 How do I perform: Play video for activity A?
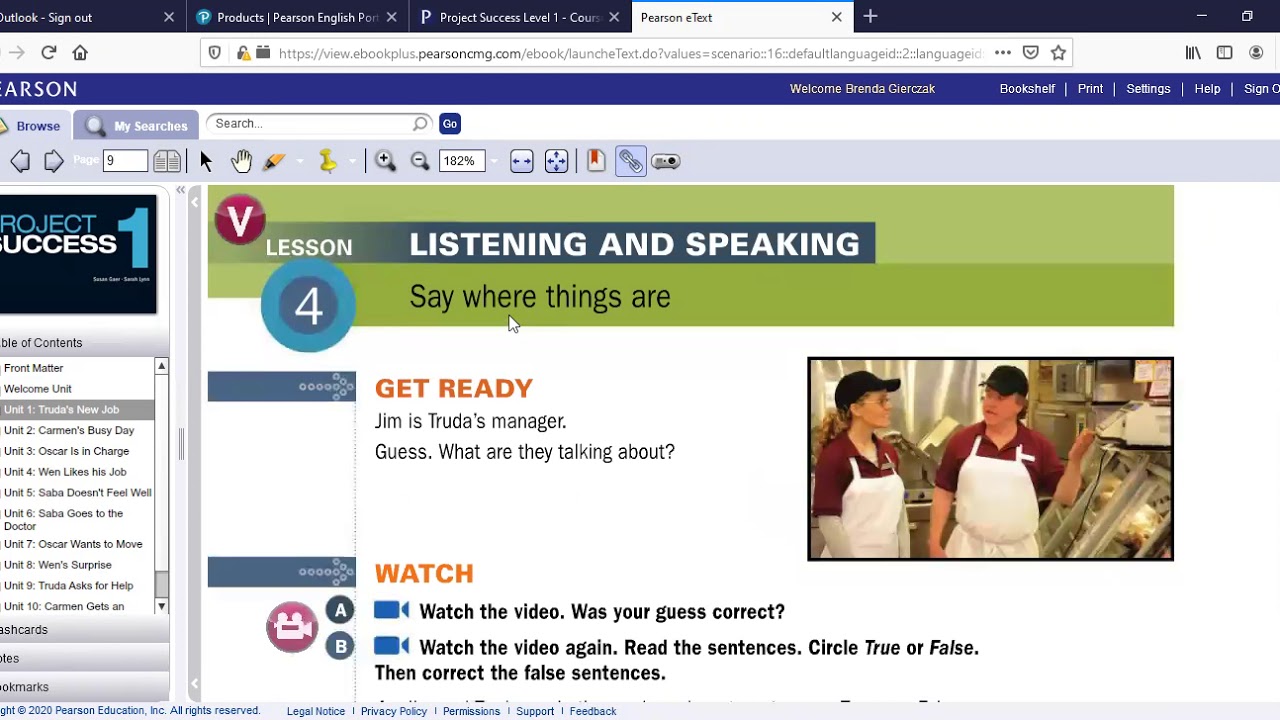(x=392, y=610)
